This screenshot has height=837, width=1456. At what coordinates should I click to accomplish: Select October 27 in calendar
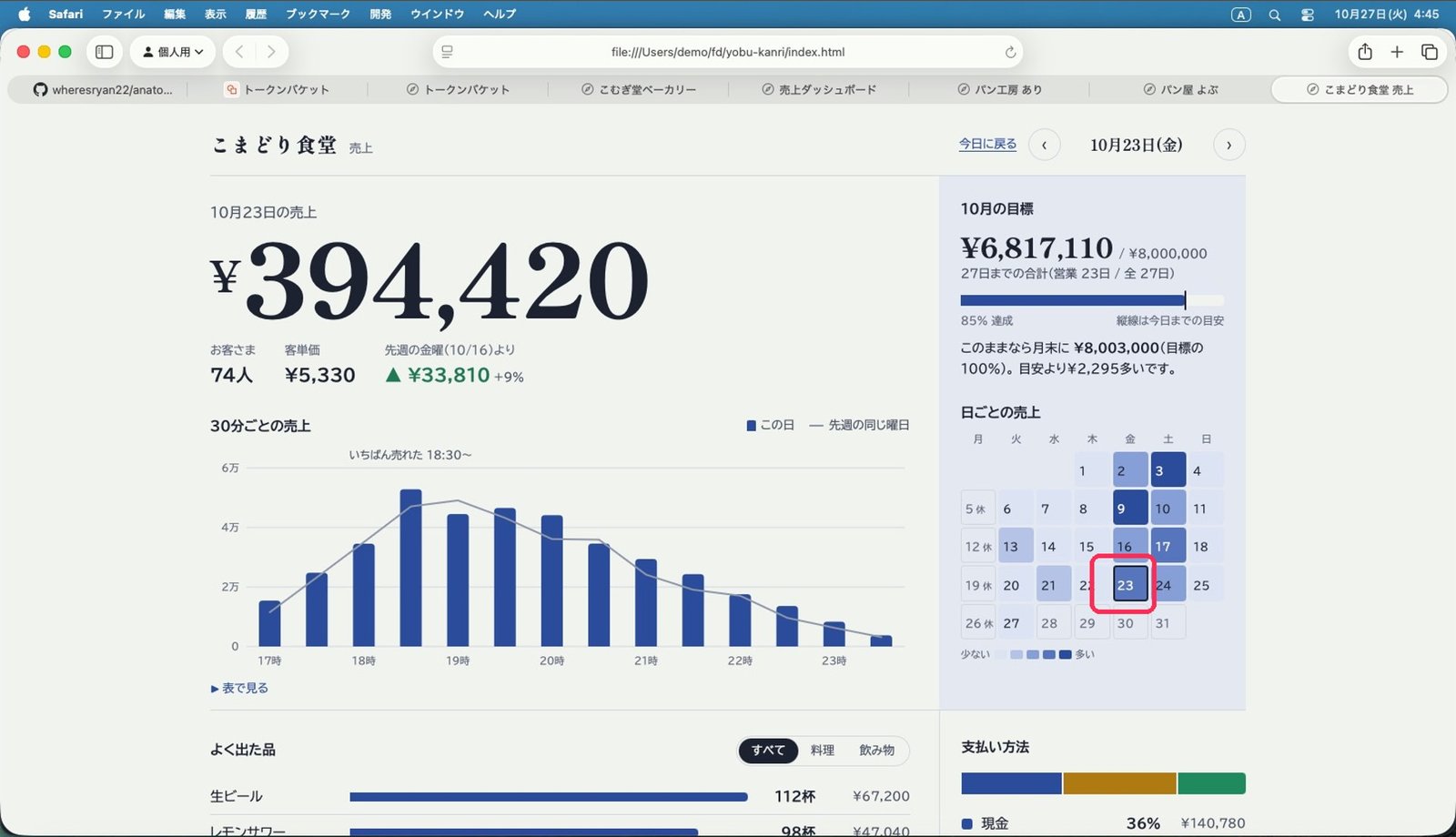tap(1016, 622)
